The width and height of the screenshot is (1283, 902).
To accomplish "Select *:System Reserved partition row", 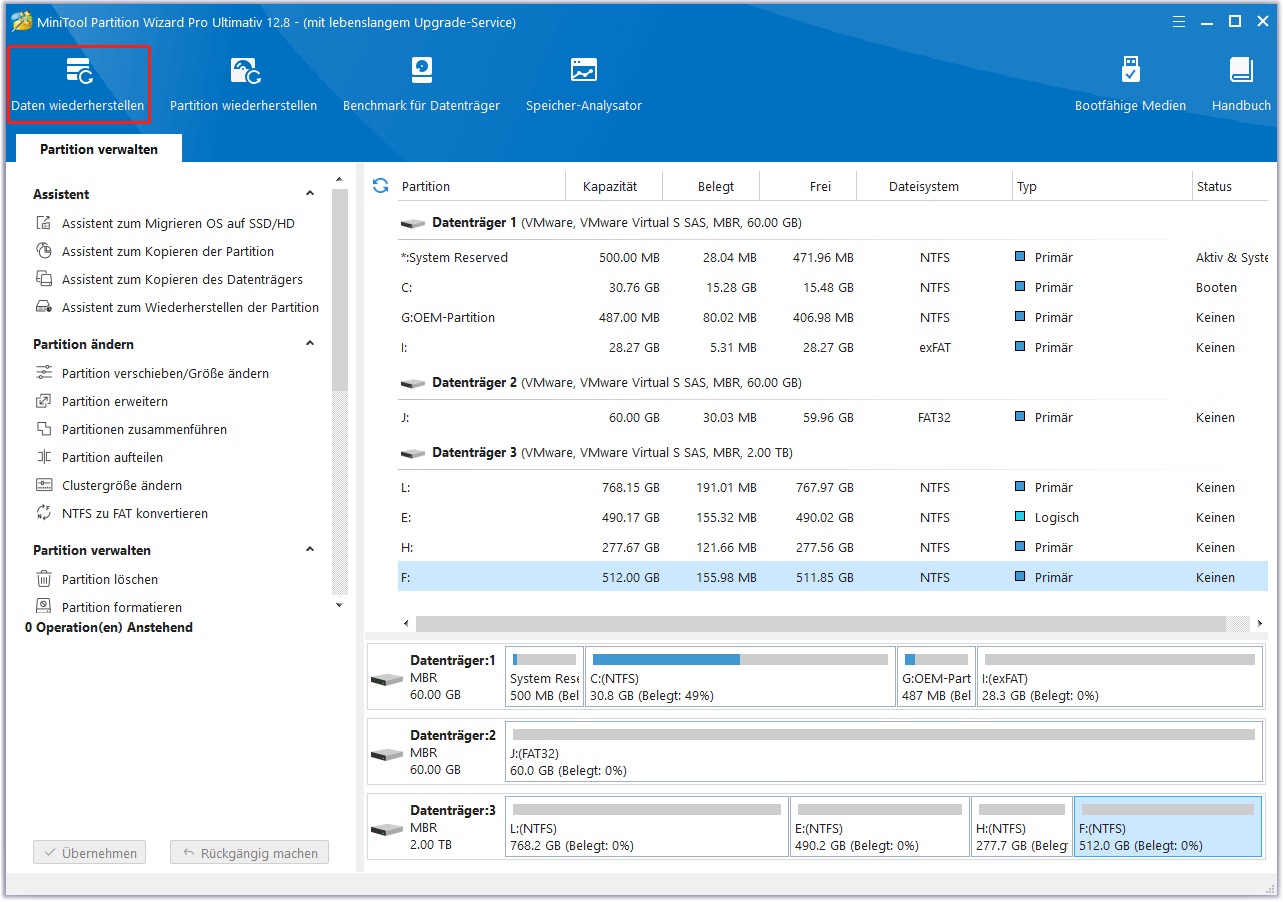I will [x=833, y=258].
